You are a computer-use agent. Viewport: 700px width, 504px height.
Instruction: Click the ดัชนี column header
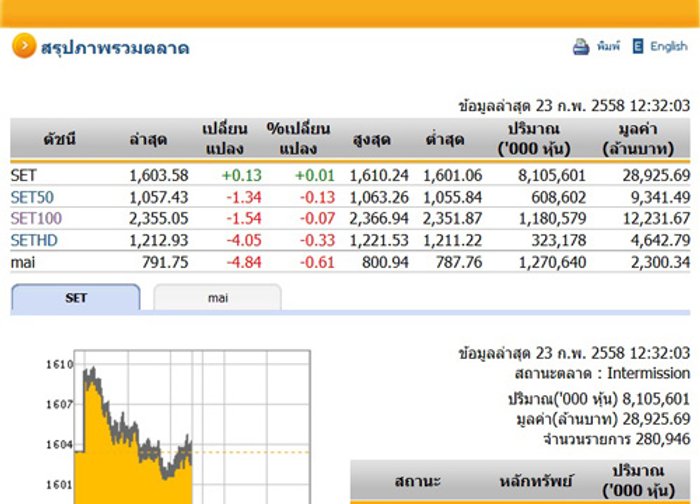point(59,139)
